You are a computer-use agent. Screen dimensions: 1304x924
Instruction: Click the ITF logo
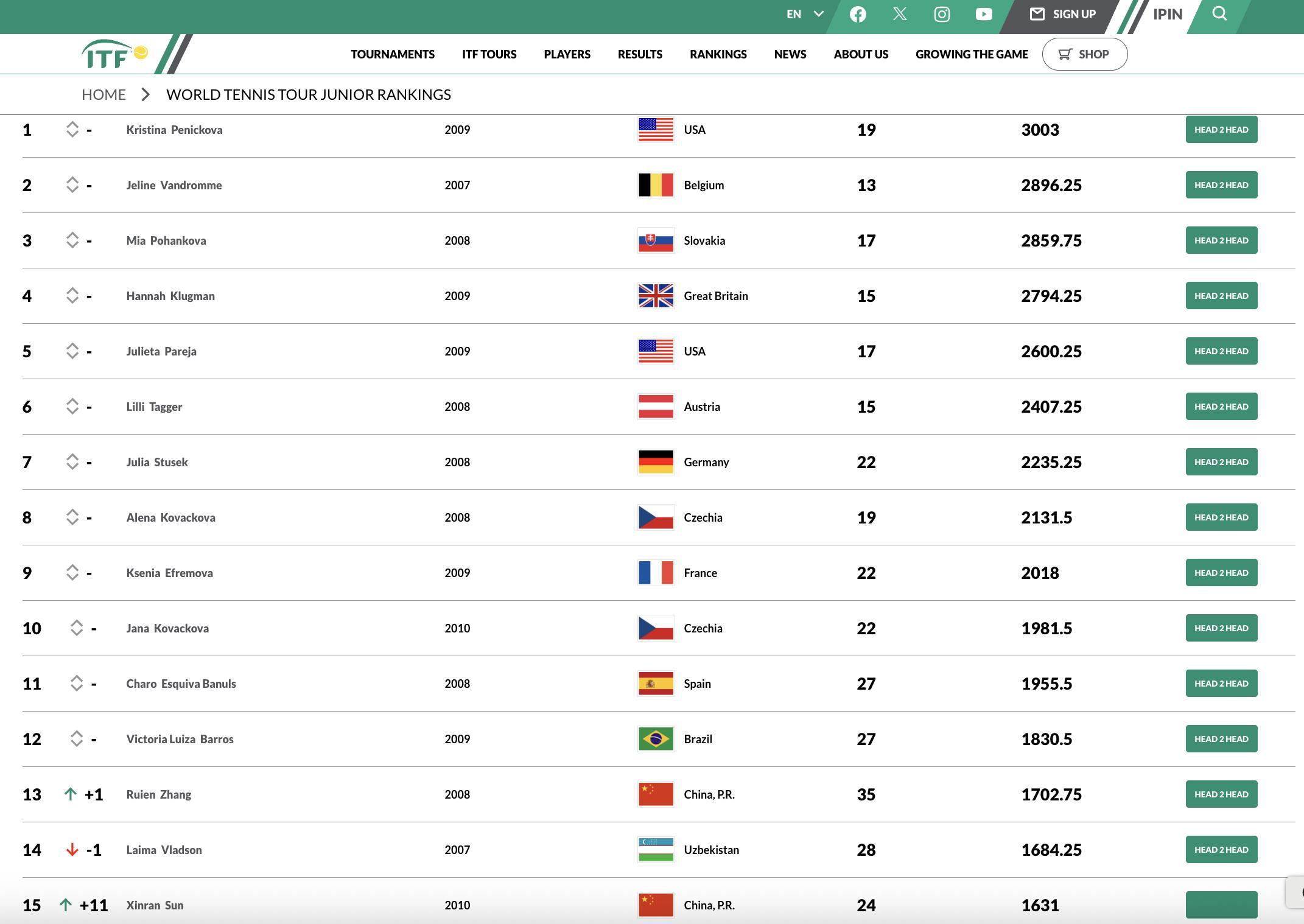(x=114, y=55)
